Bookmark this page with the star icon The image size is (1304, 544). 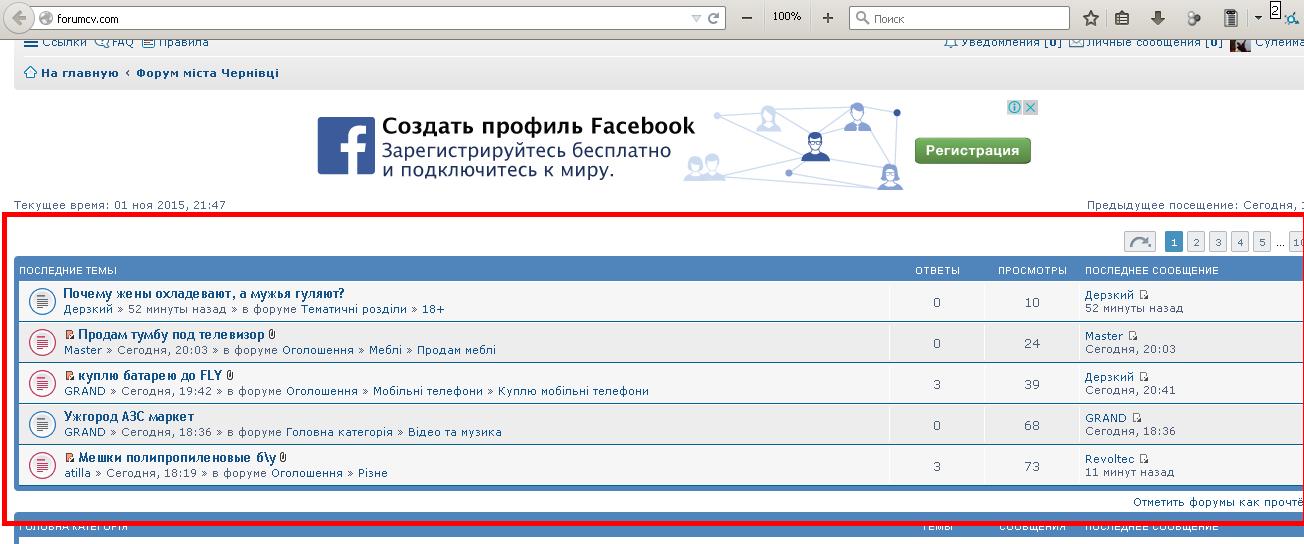tap(1091, 18)
